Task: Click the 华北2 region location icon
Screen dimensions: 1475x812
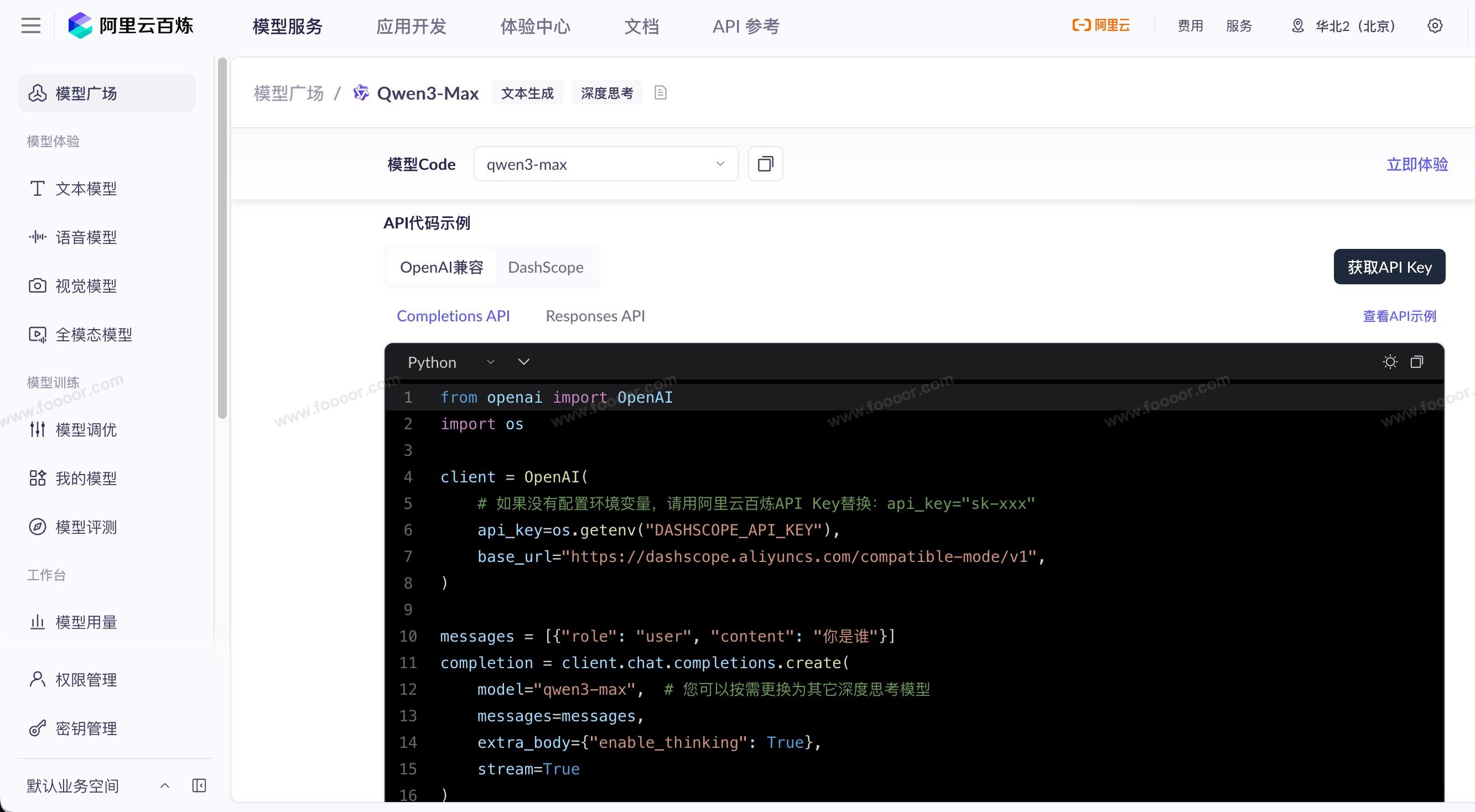Action: [x=1297, y=26]
